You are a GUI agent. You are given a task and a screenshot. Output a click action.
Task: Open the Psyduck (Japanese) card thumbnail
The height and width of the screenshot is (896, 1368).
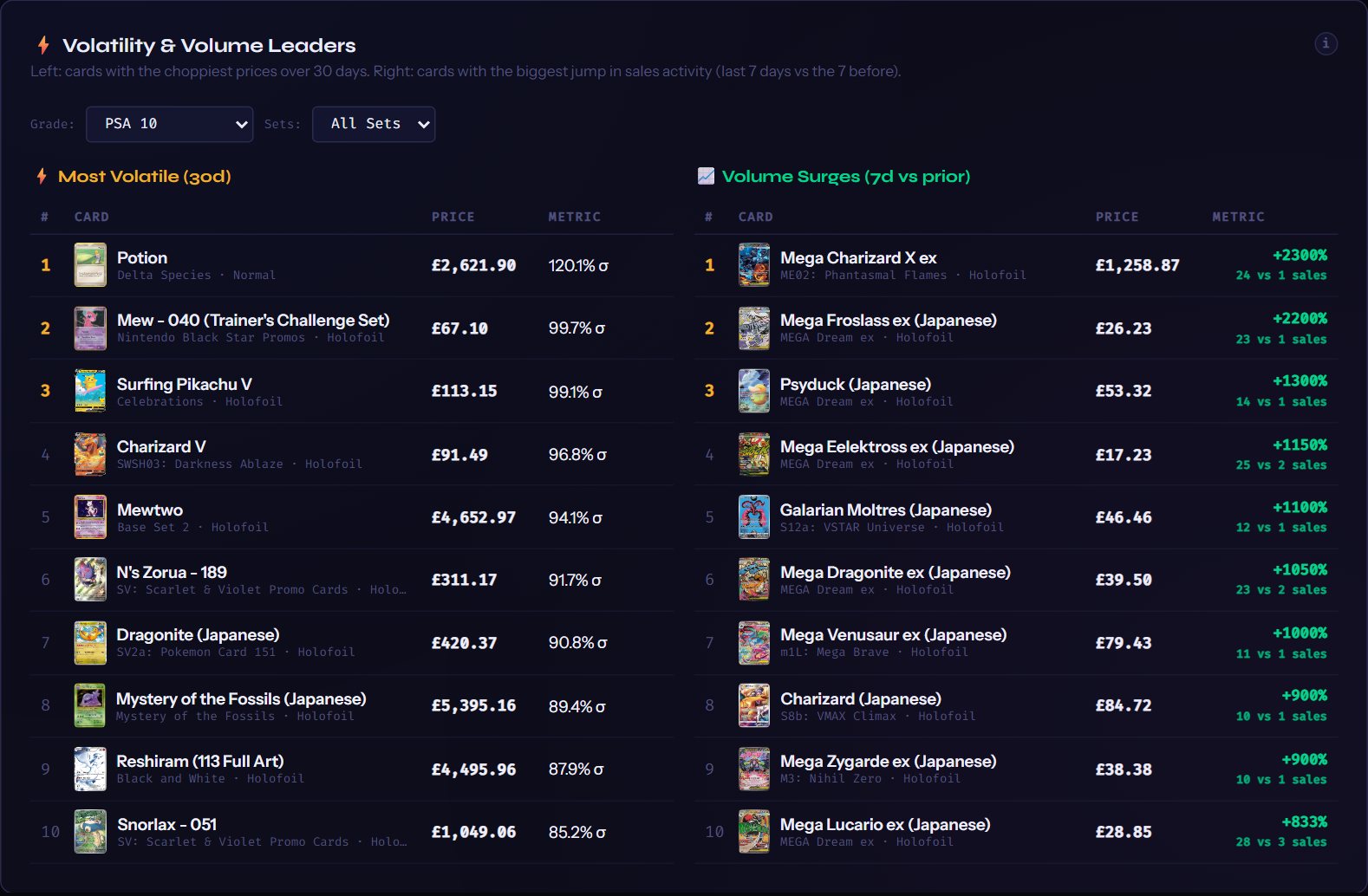pyautogui.click(x=754, y=391)
